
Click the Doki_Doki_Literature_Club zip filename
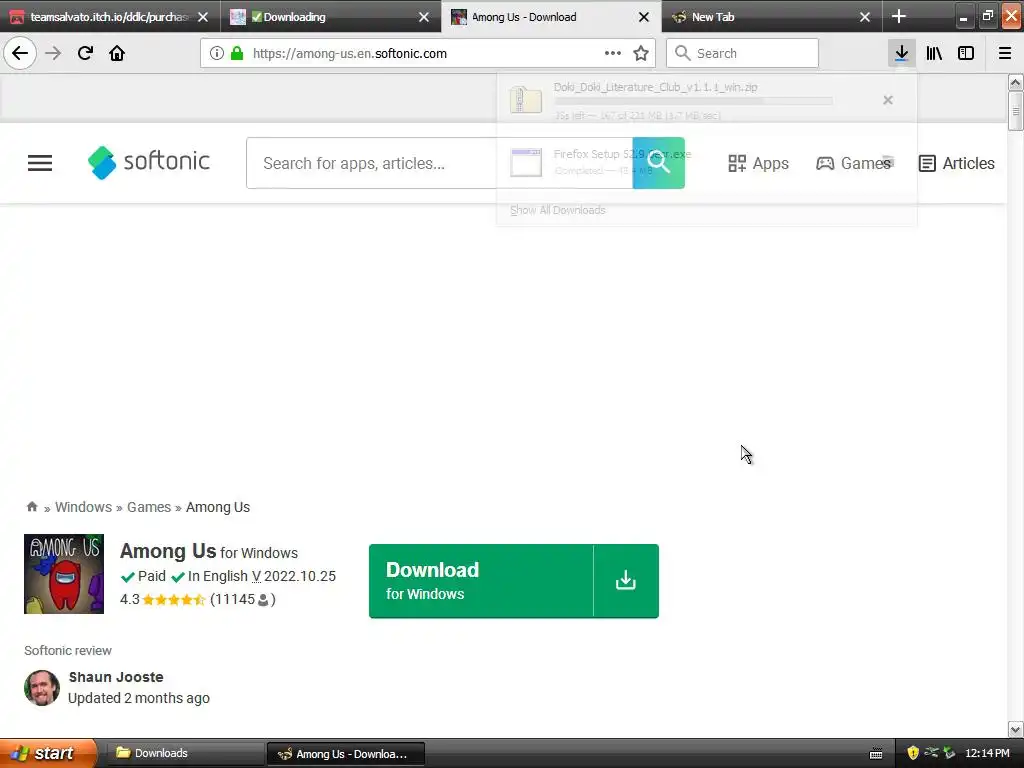(655, 87)
